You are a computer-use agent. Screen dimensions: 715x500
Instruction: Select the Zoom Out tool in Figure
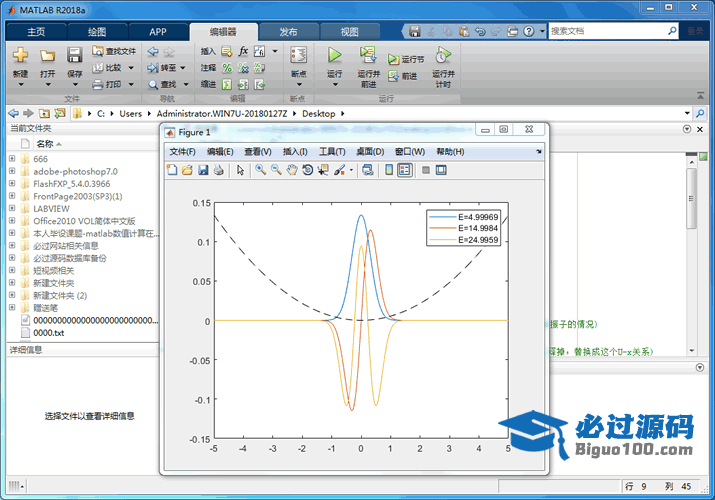(x=276, y=170)
